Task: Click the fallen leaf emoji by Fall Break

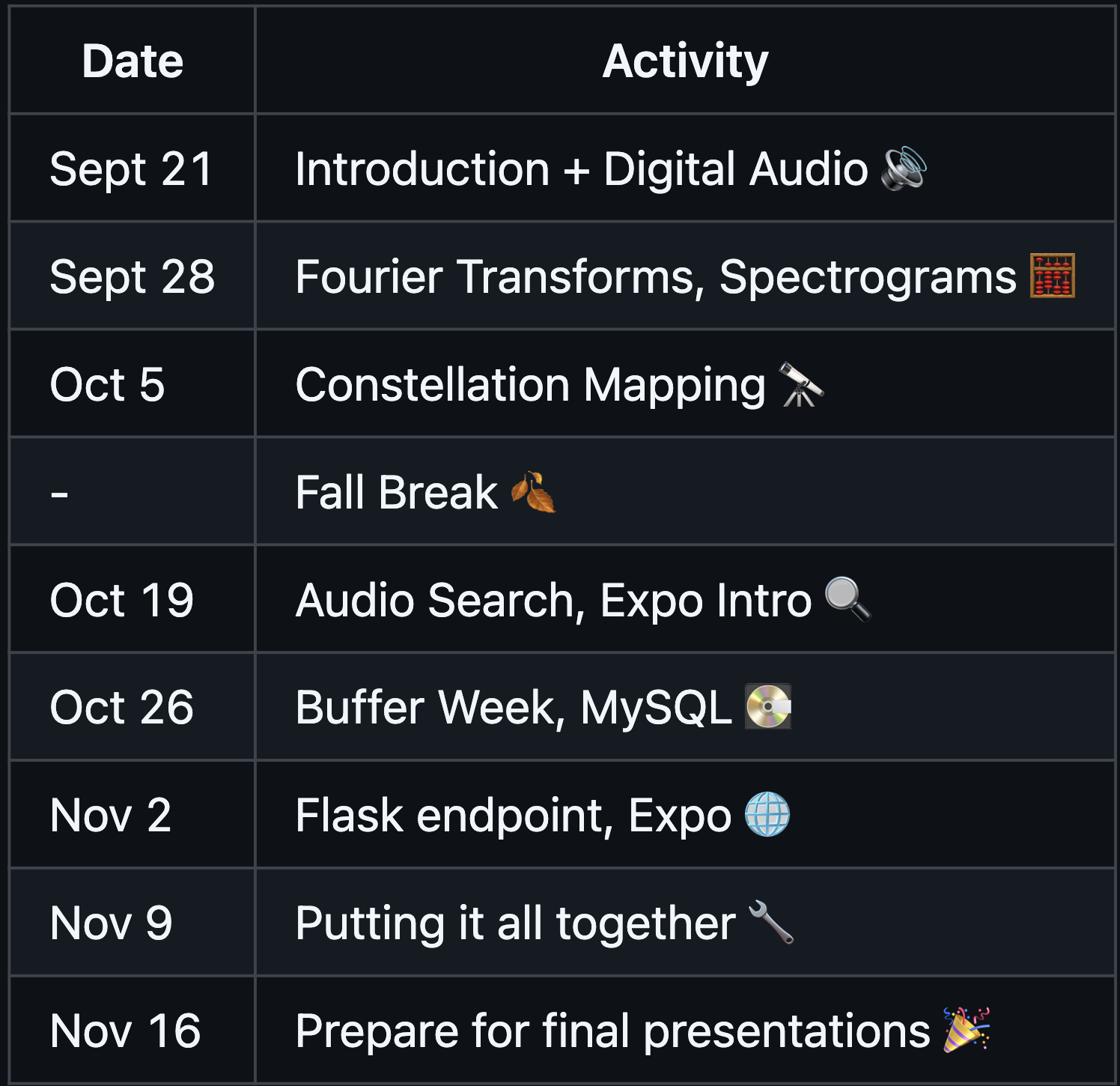Action: 533,492
